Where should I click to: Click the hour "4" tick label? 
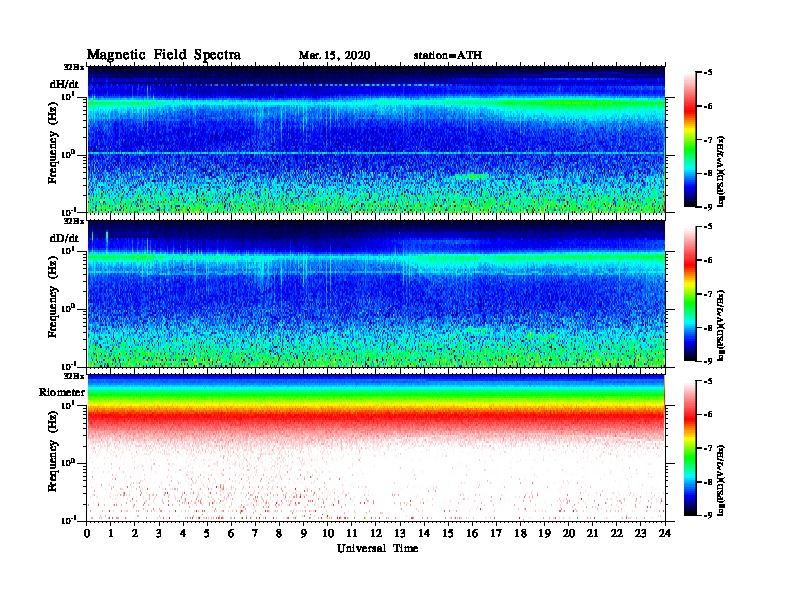point(183,533)
